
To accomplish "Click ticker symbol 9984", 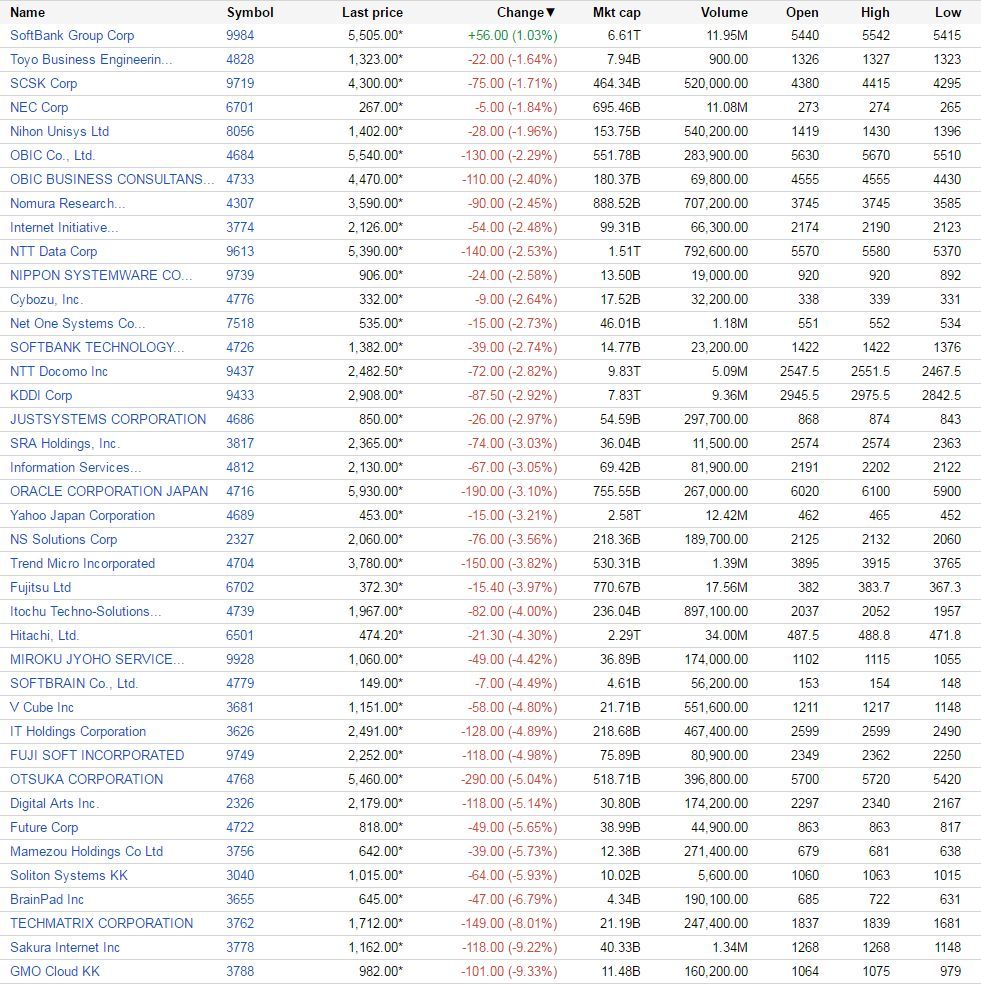I will (240, 36).
